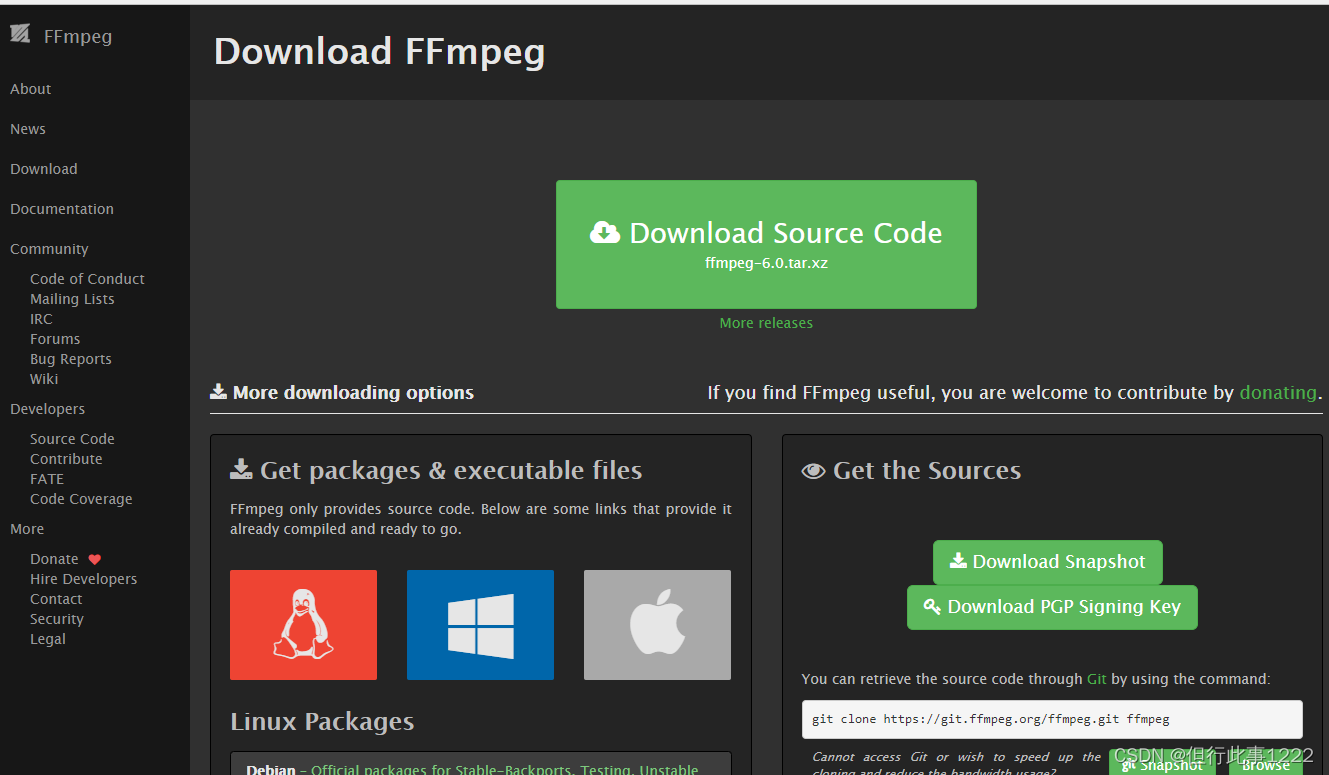The height and width of the screenshot is (775, 1329).
Task: Click the Download Source Code button
Action: [x=766, y=244]
